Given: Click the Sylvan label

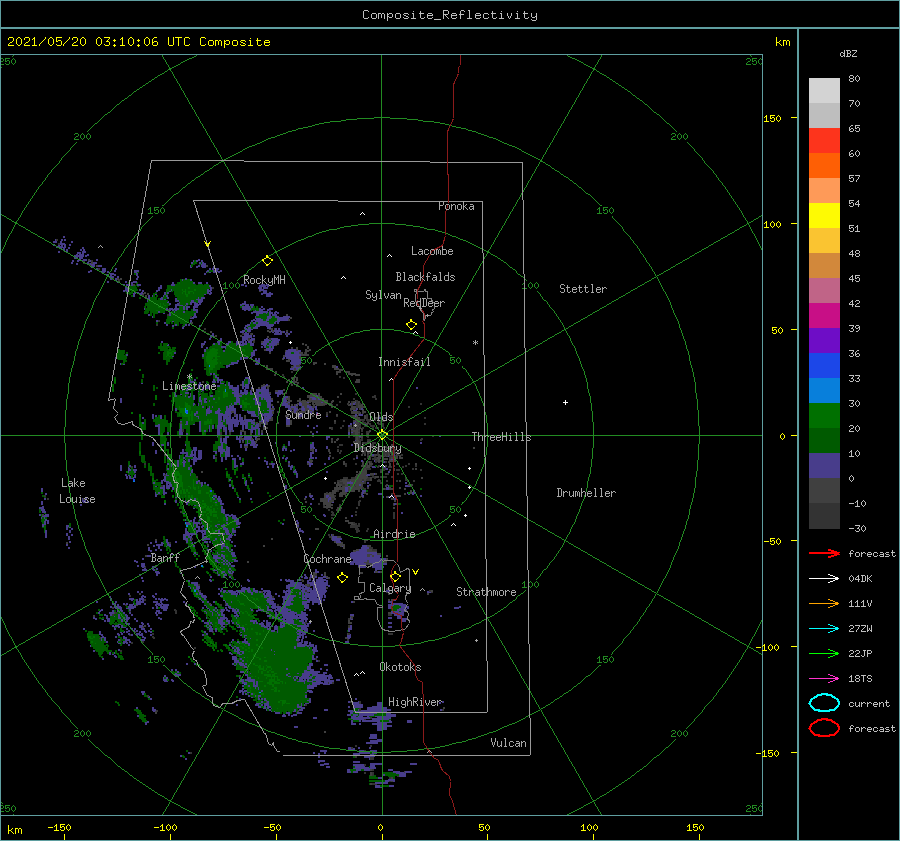Looking at the screenshot, I should click(x=383, y=295).
